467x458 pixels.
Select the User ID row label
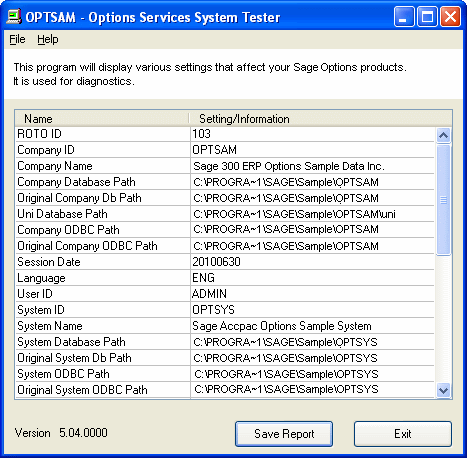35,294
